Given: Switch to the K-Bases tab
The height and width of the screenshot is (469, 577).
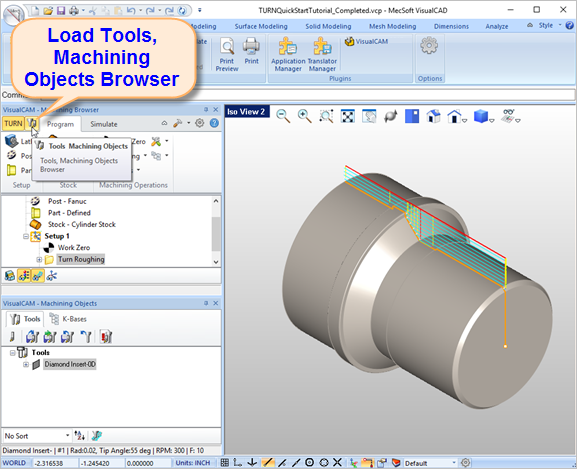Looking at the screenshot, I should point(68,319).
